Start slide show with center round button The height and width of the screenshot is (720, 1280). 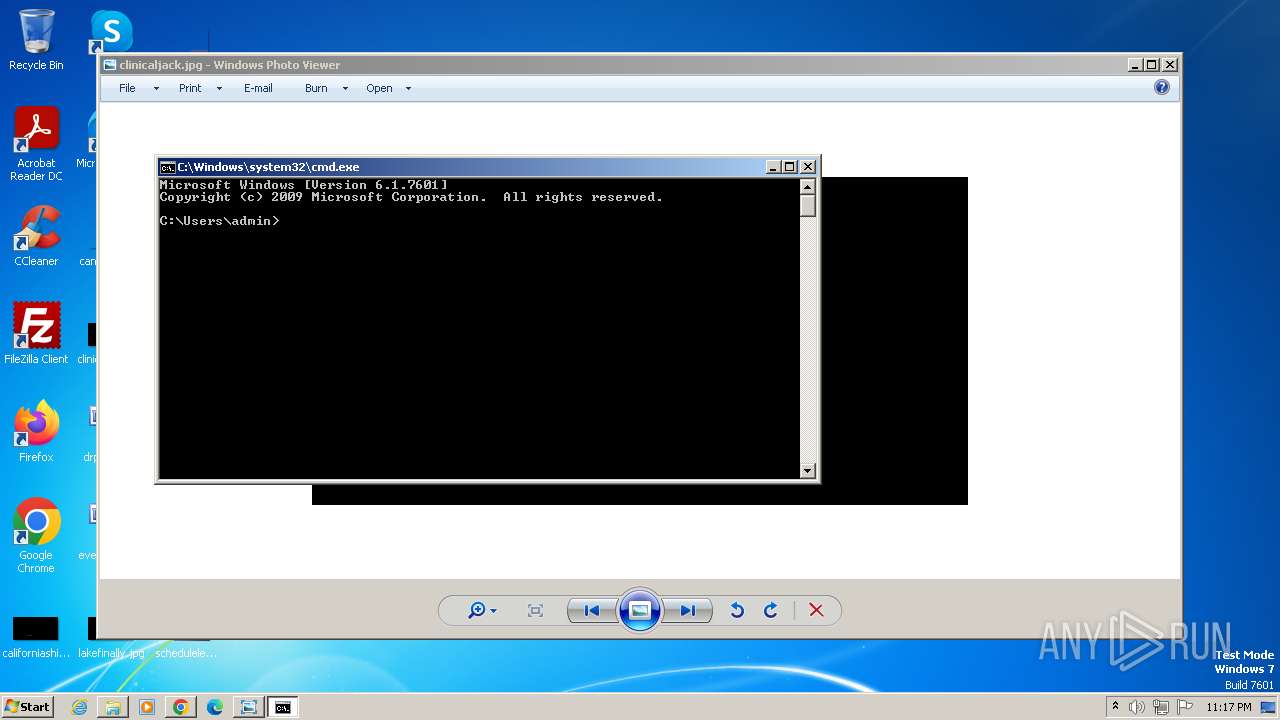coord(640,610)
